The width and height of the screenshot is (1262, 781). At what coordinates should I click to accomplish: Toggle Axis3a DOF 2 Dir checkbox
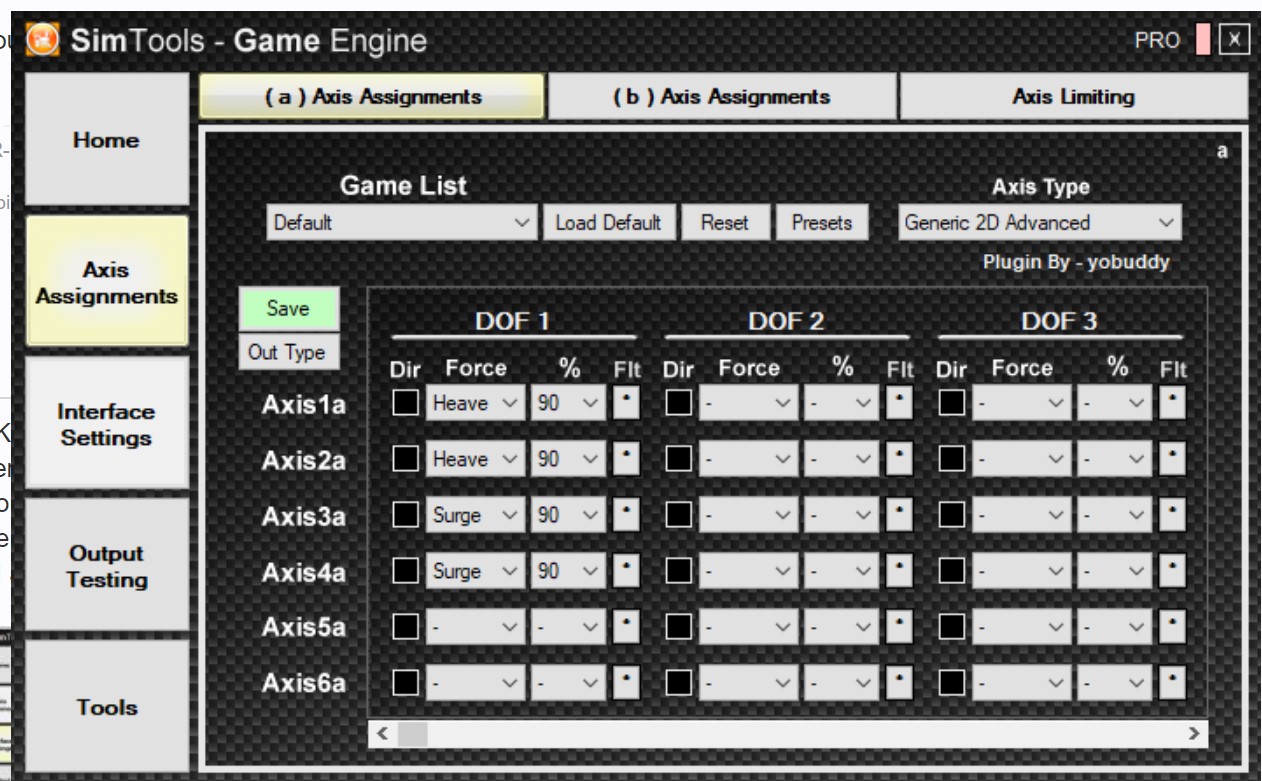click(x=679, y=515)
